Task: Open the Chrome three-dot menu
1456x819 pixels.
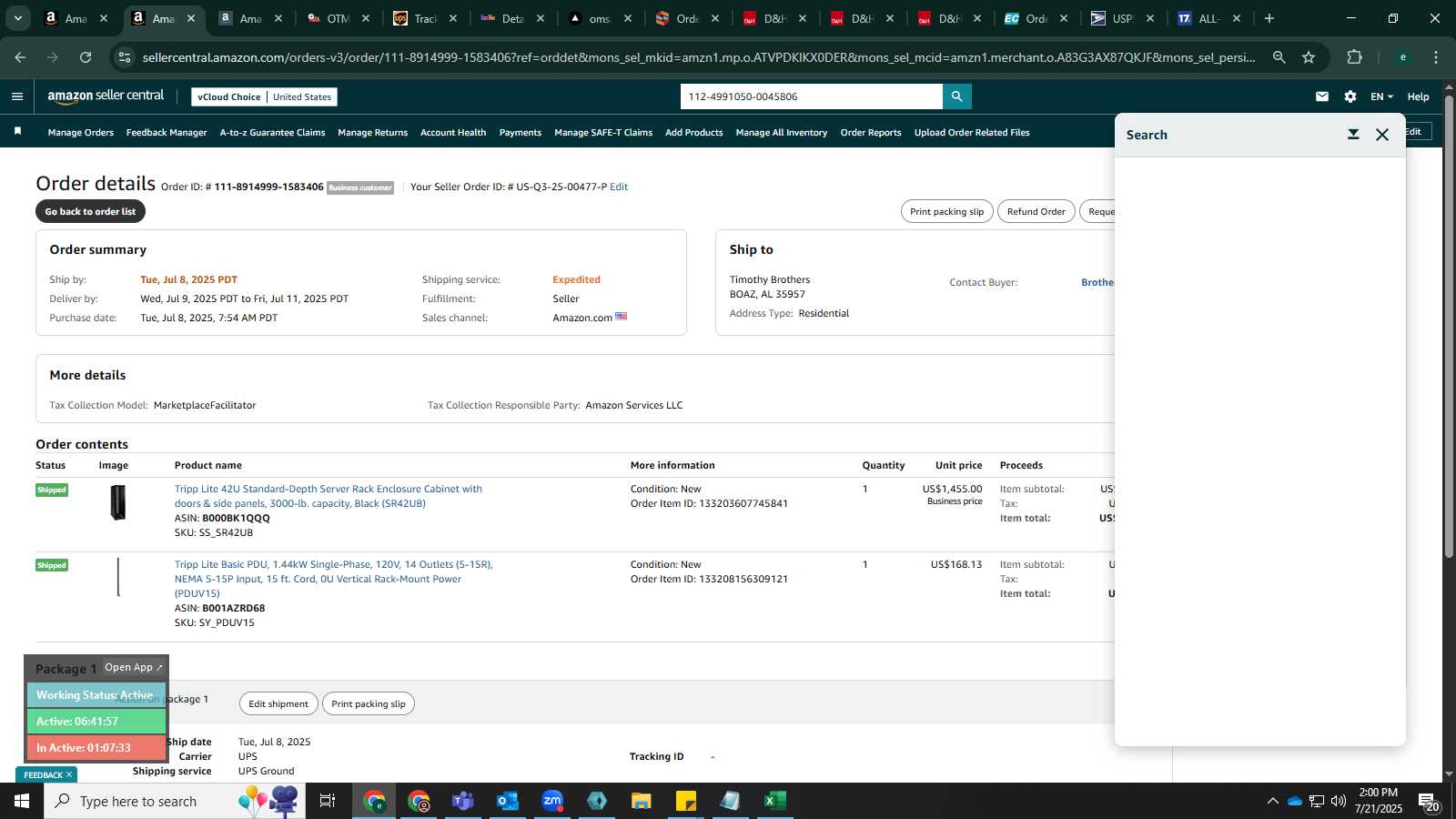Action: pos(1436,57)
